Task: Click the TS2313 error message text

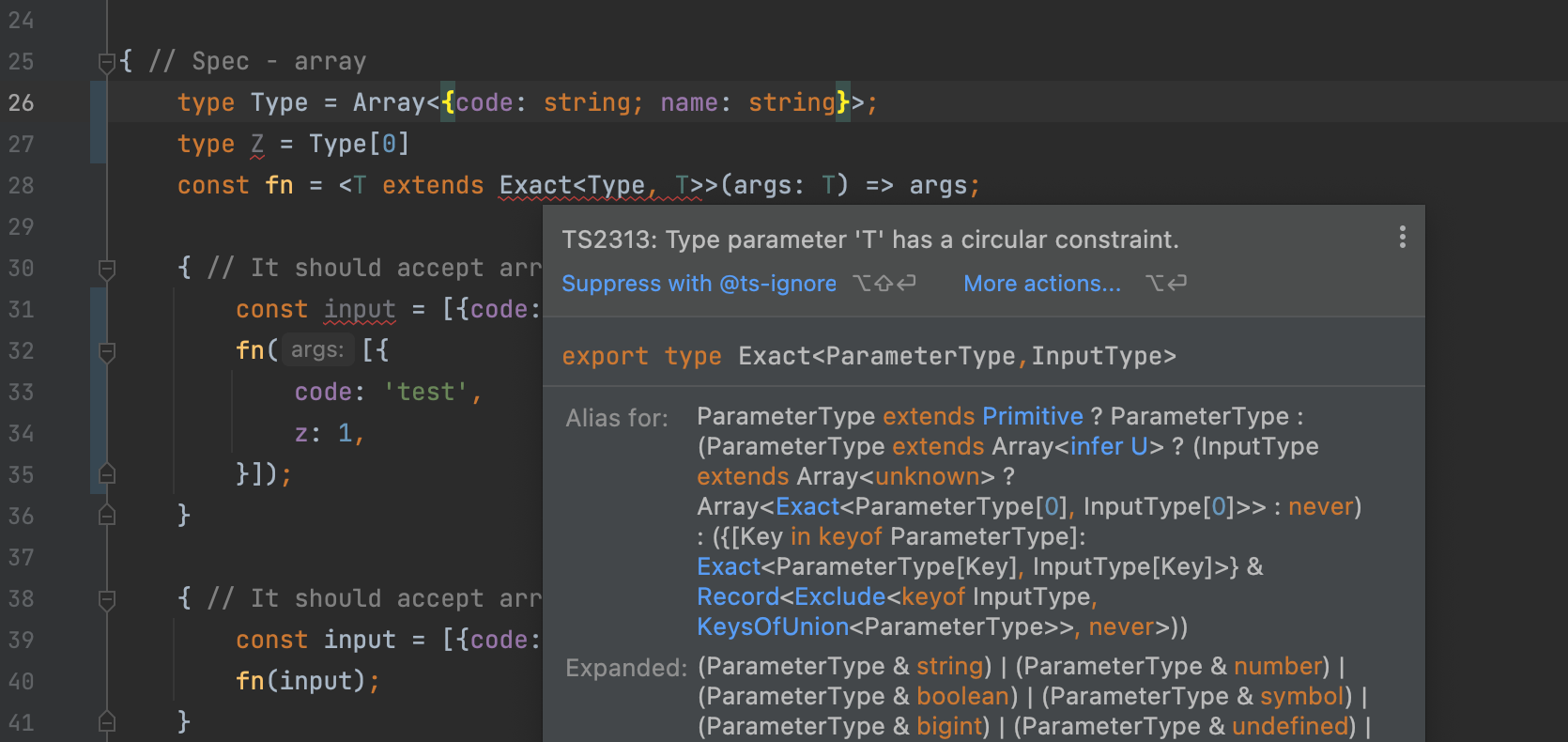Action: [870, 240]
